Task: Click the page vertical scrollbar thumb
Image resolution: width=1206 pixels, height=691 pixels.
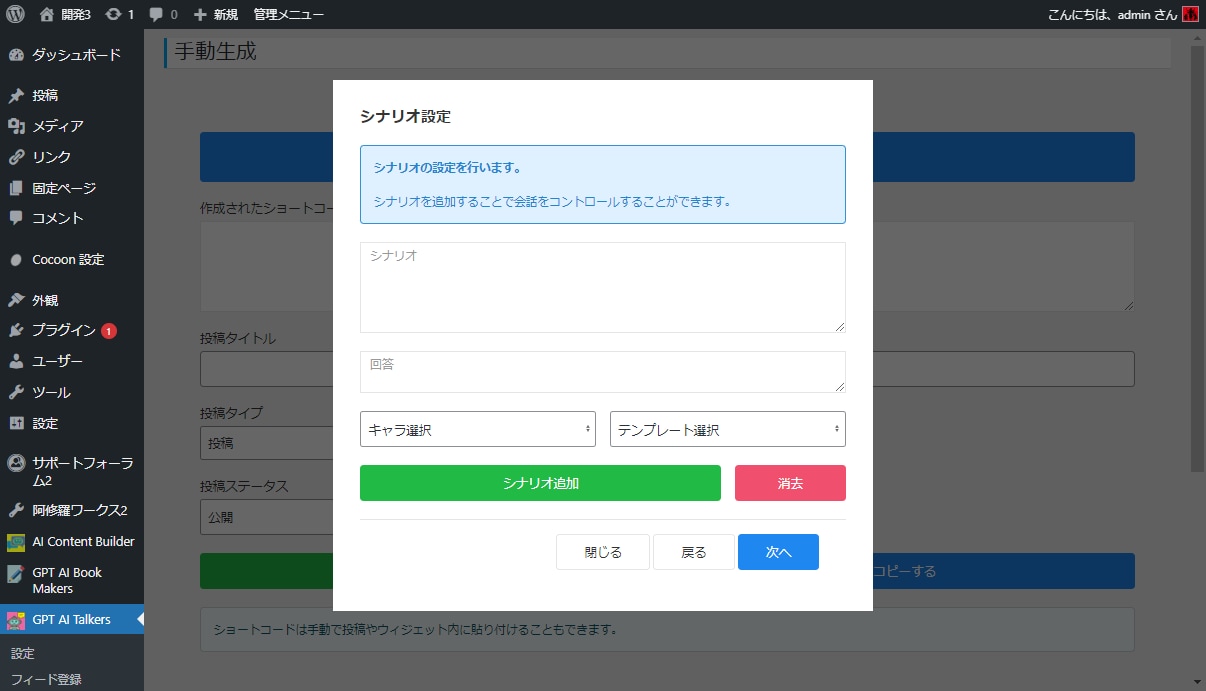Action: [x=1197, y=258]
